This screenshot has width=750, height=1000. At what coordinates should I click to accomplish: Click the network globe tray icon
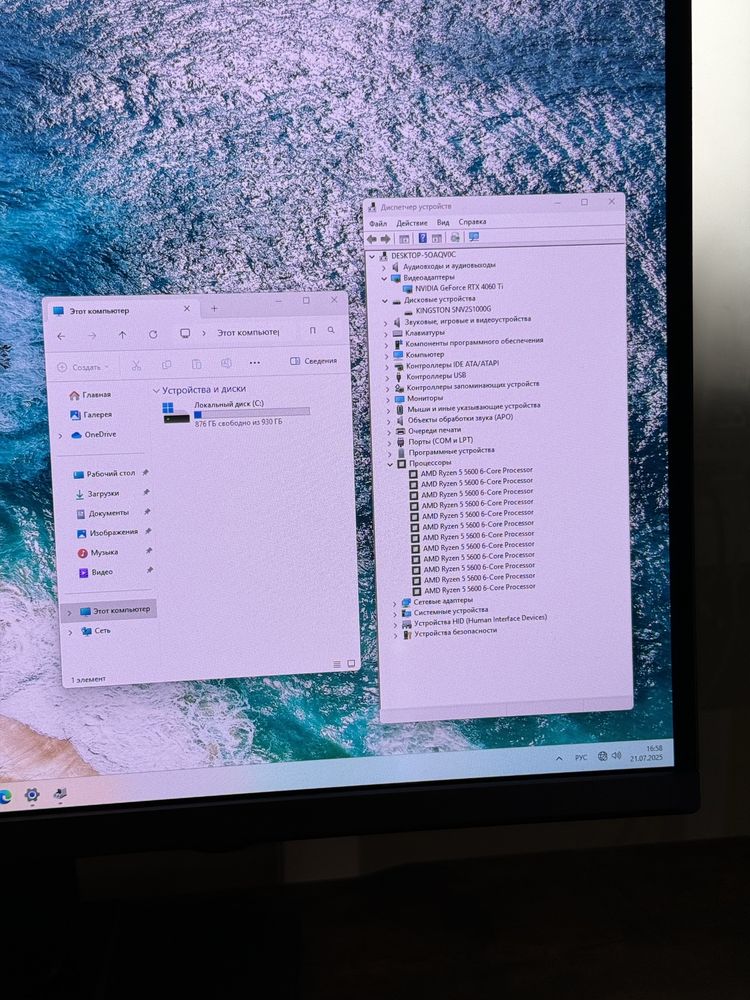(x=602, y=756)
